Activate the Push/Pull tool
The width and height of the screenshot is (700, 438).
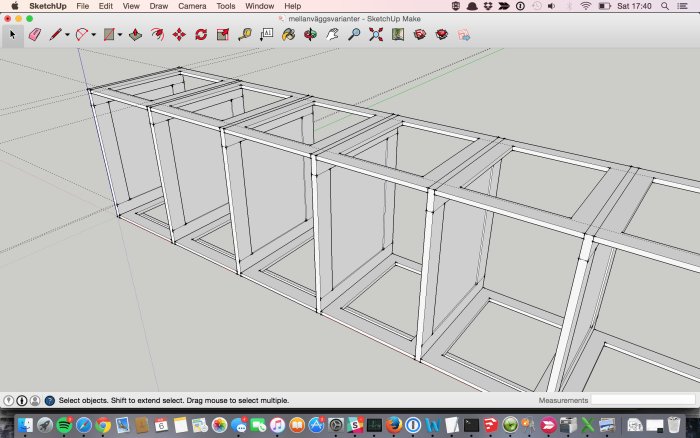(135, 34)
